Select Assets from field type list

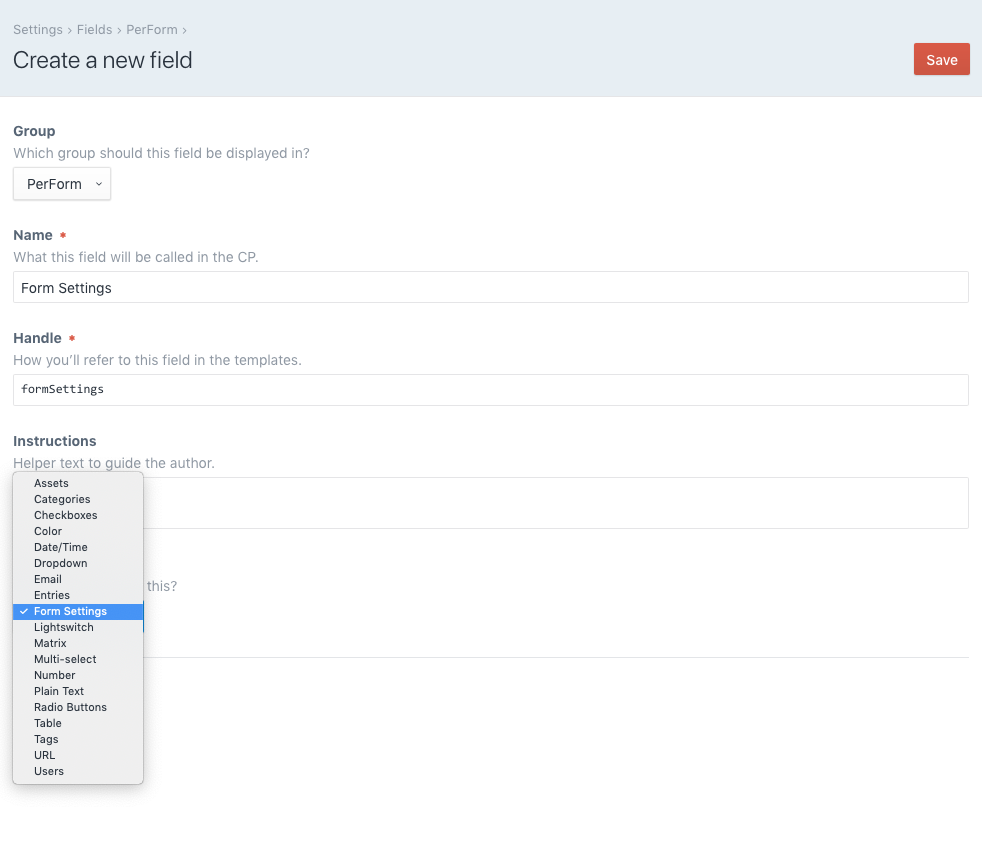tap(51, 483)
